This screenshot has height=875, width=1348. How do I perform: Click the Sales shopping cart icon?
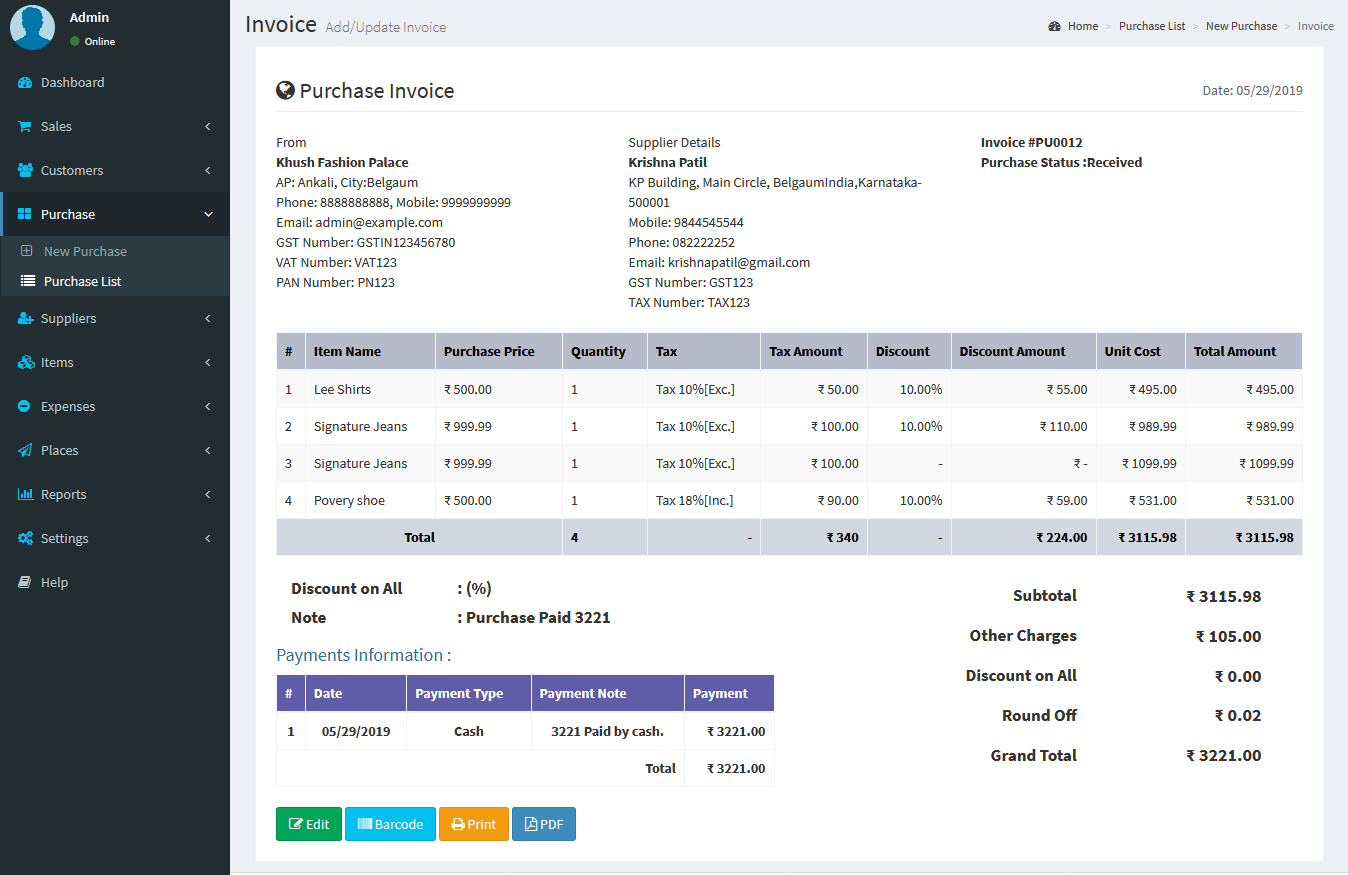(x=25, y=127)
